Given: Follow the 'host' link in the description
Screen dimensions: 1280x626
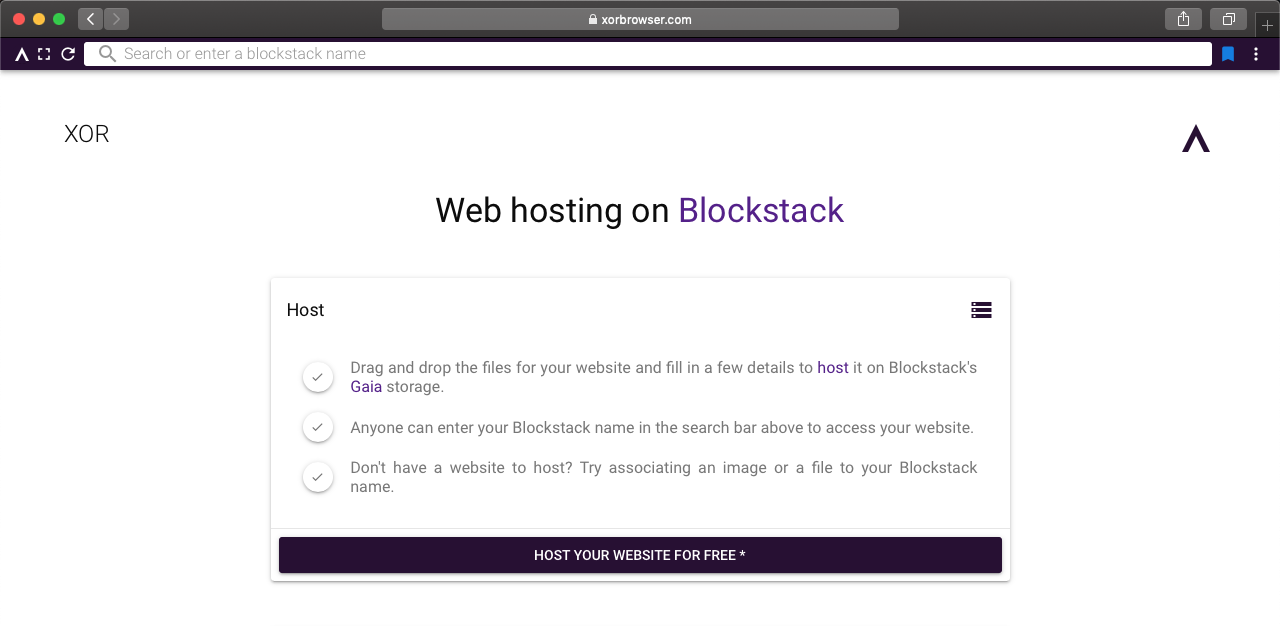Looking at the screenshot, I should 833,368.
